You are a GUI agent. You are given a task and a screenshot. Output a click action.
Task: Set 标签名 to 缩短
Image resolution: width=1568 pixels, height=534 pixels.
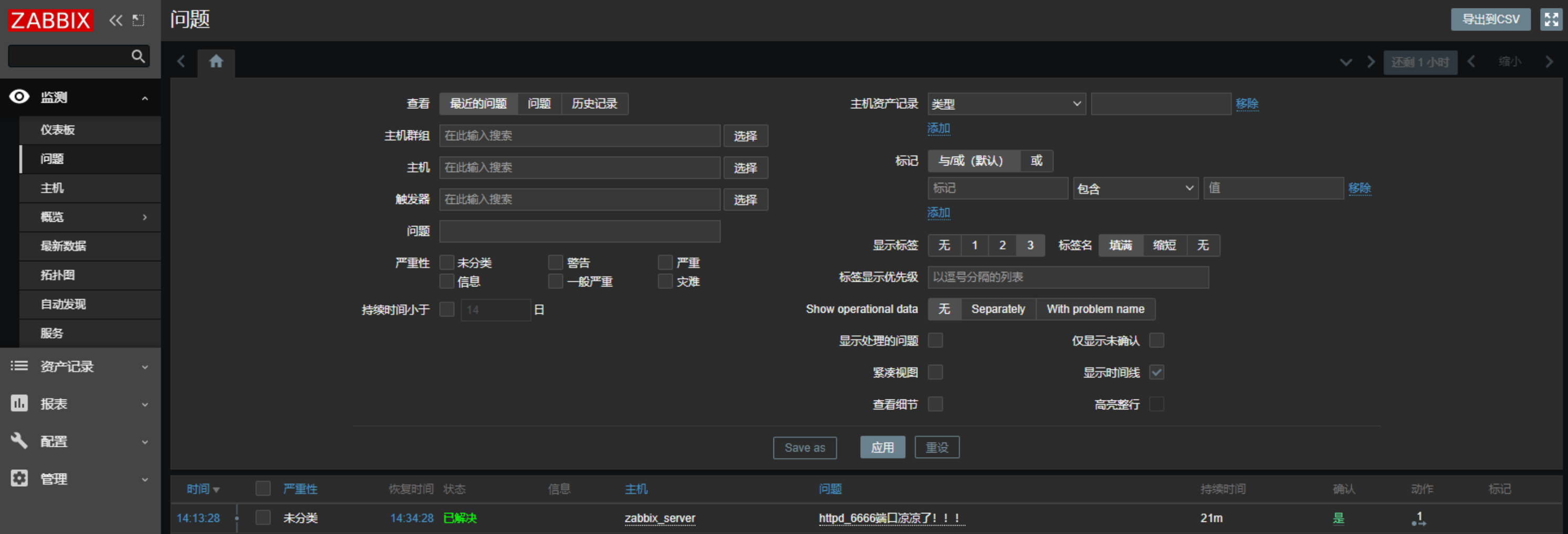1164,245
